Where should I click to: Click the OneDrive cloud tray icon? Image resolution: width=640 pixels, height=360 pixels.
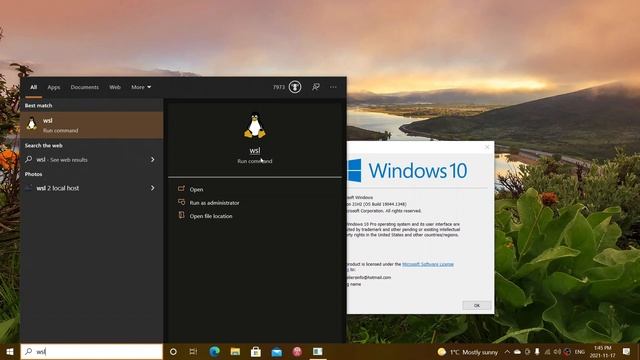(517, 351)
